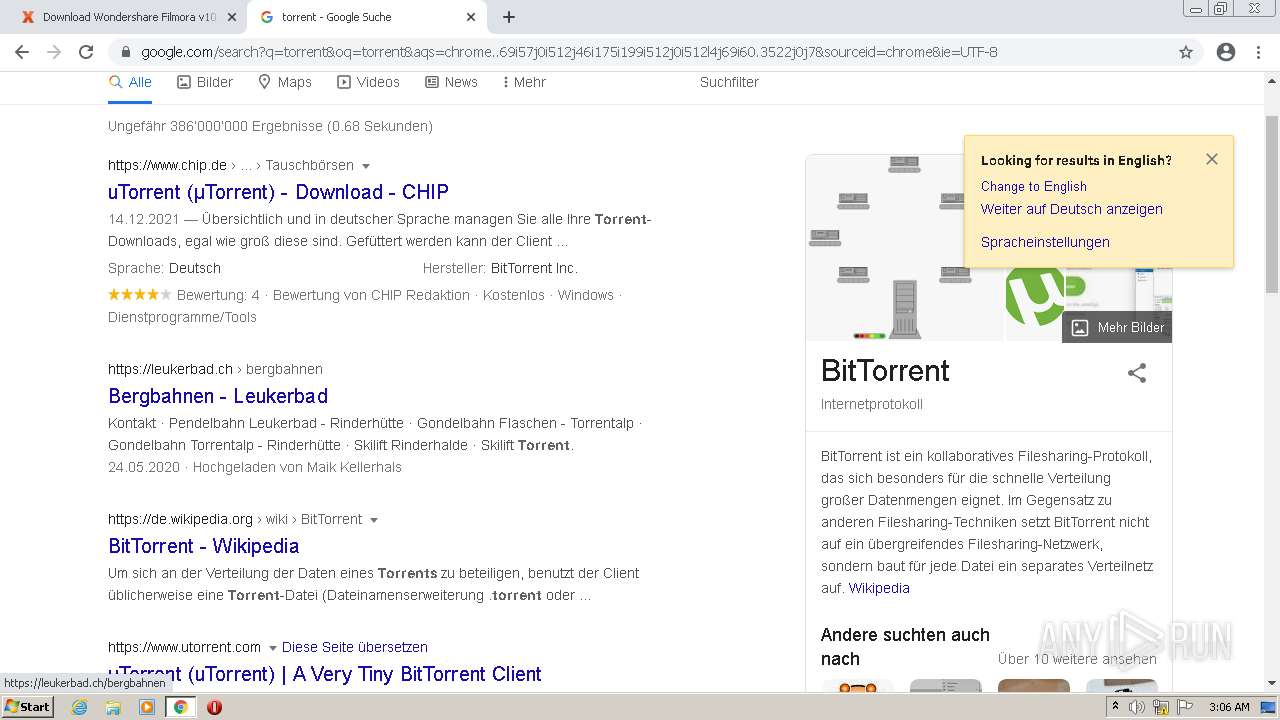
Task: Click Chrome icon in taskbar
Action: pos(180,707)
